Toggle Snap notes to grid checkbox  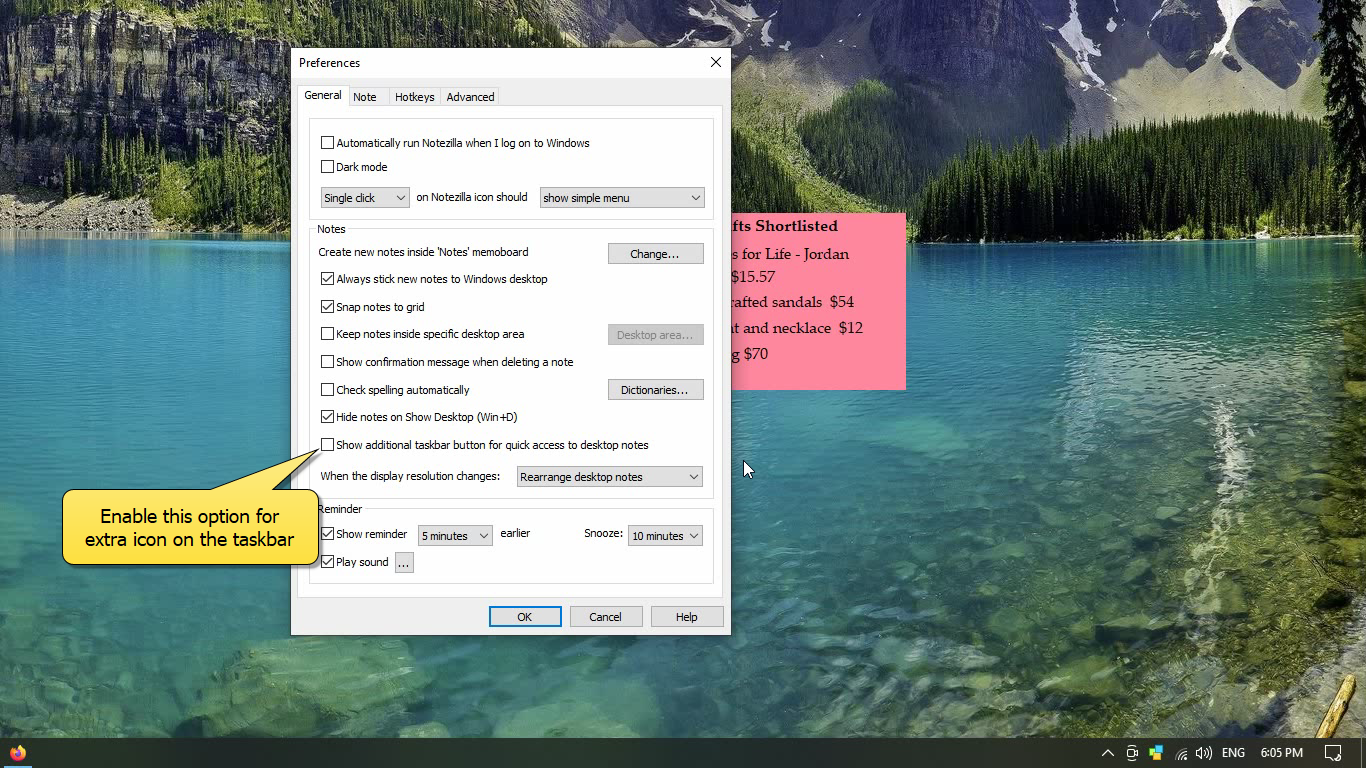pyautogui.click(x=327, y=307)
